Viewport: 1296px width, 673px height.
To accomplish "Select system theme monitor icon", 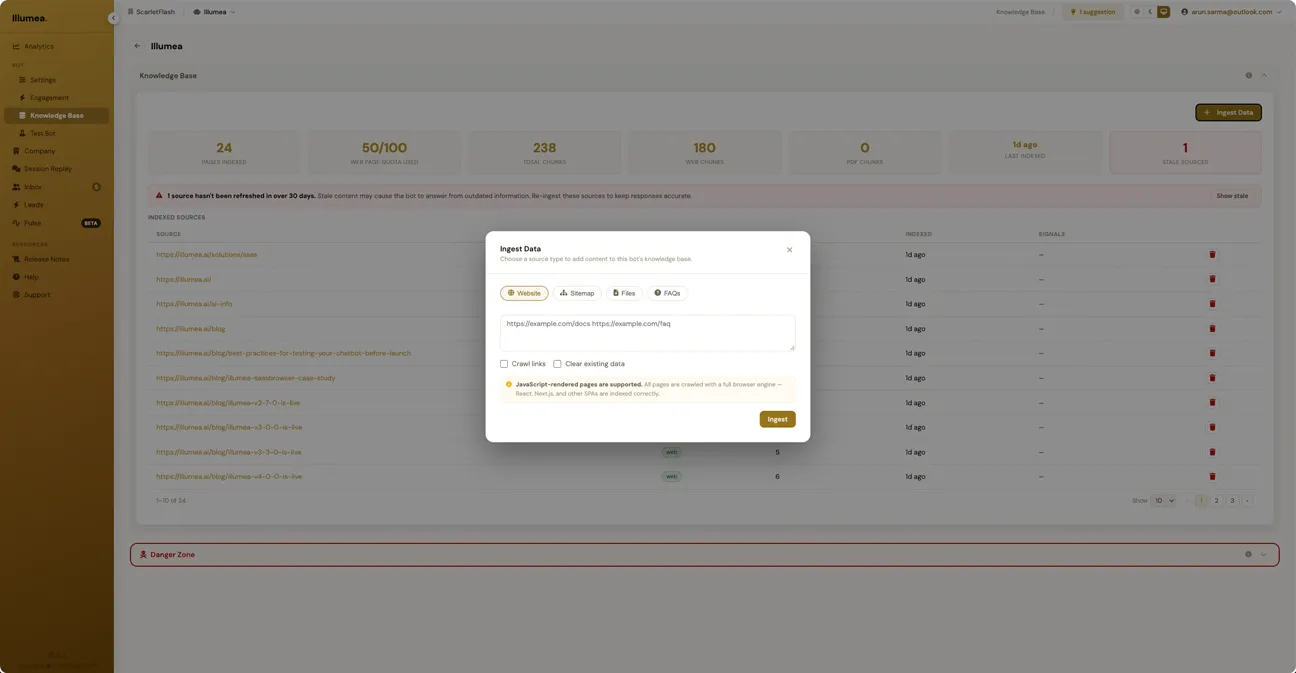I will pyautogui.click(x=1163, y=12).
